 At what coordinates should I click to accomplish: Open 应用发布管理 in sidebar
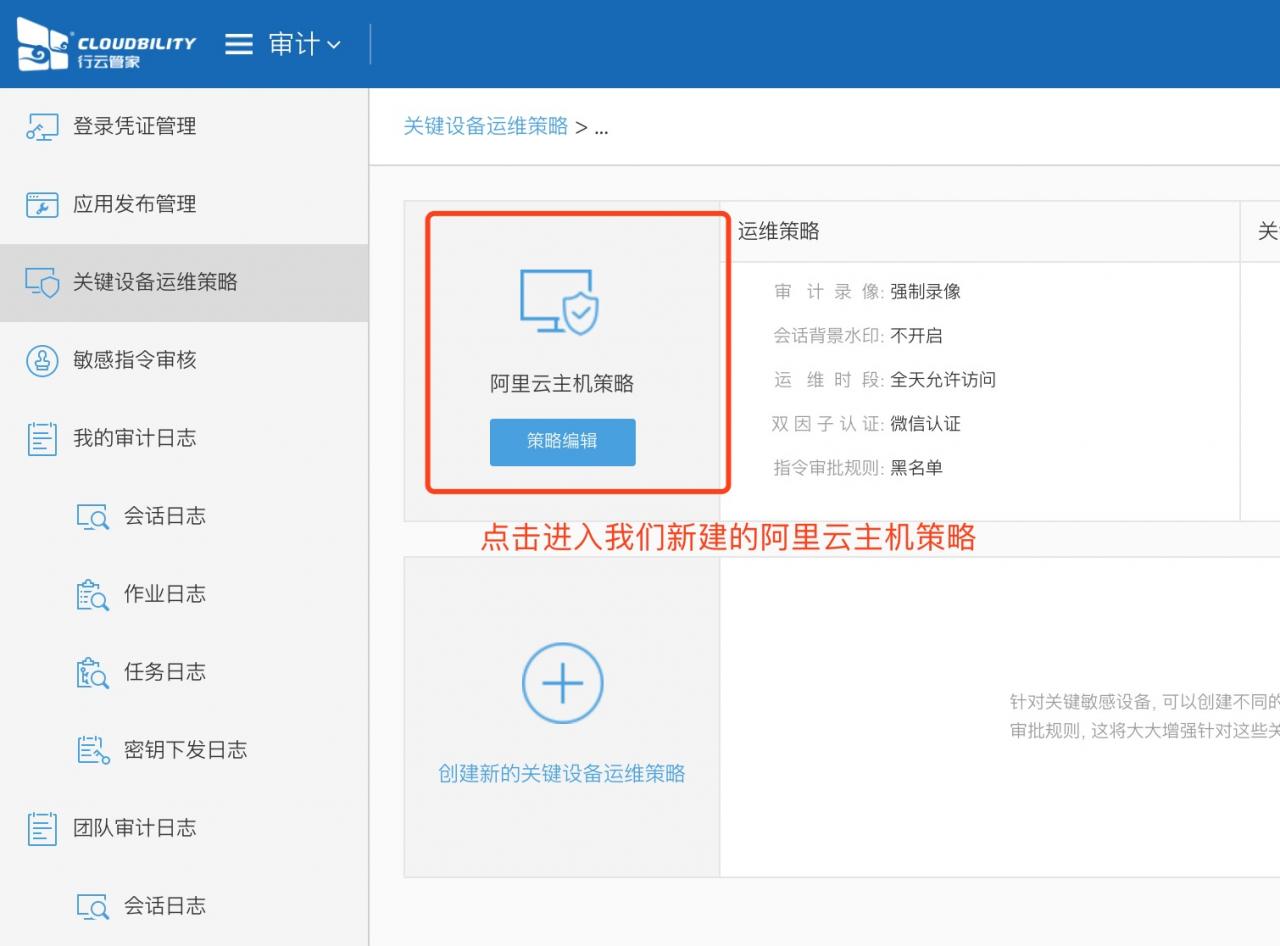point(134,205)
